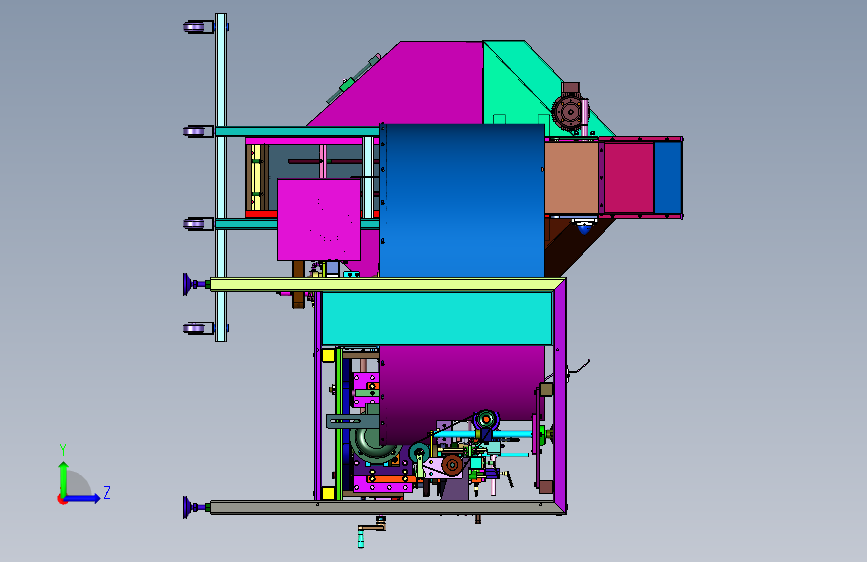Pick the small blue panel at the duct end
The height and width of the screenshot is (562, 867).
click(x=667, y=178)
